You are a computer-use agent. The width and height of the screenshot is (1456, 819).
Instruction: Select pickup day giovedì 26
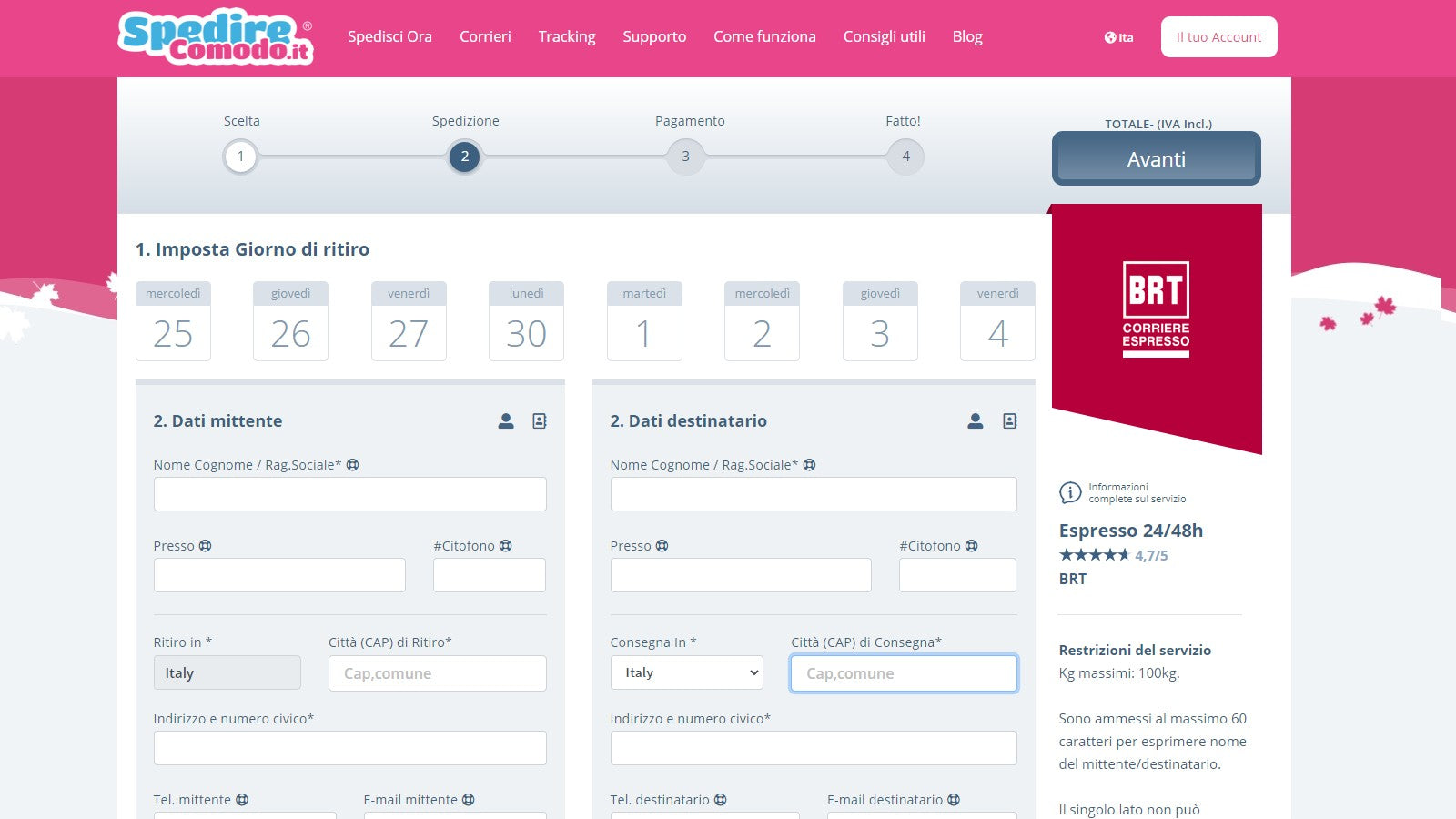coord(290,321)
